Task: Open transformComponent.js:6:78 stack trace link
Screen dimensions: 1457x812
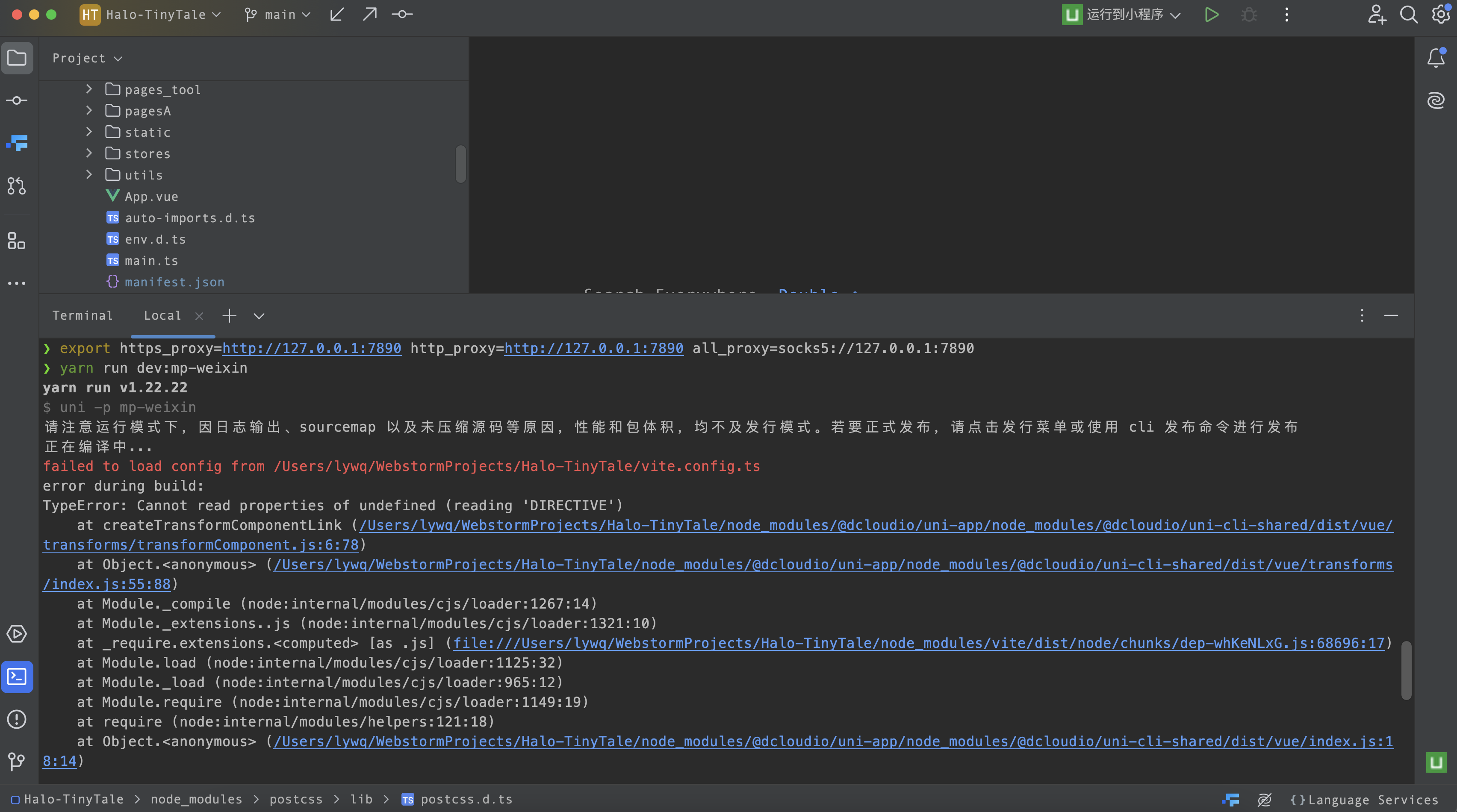Action: (x=201, y=545)
